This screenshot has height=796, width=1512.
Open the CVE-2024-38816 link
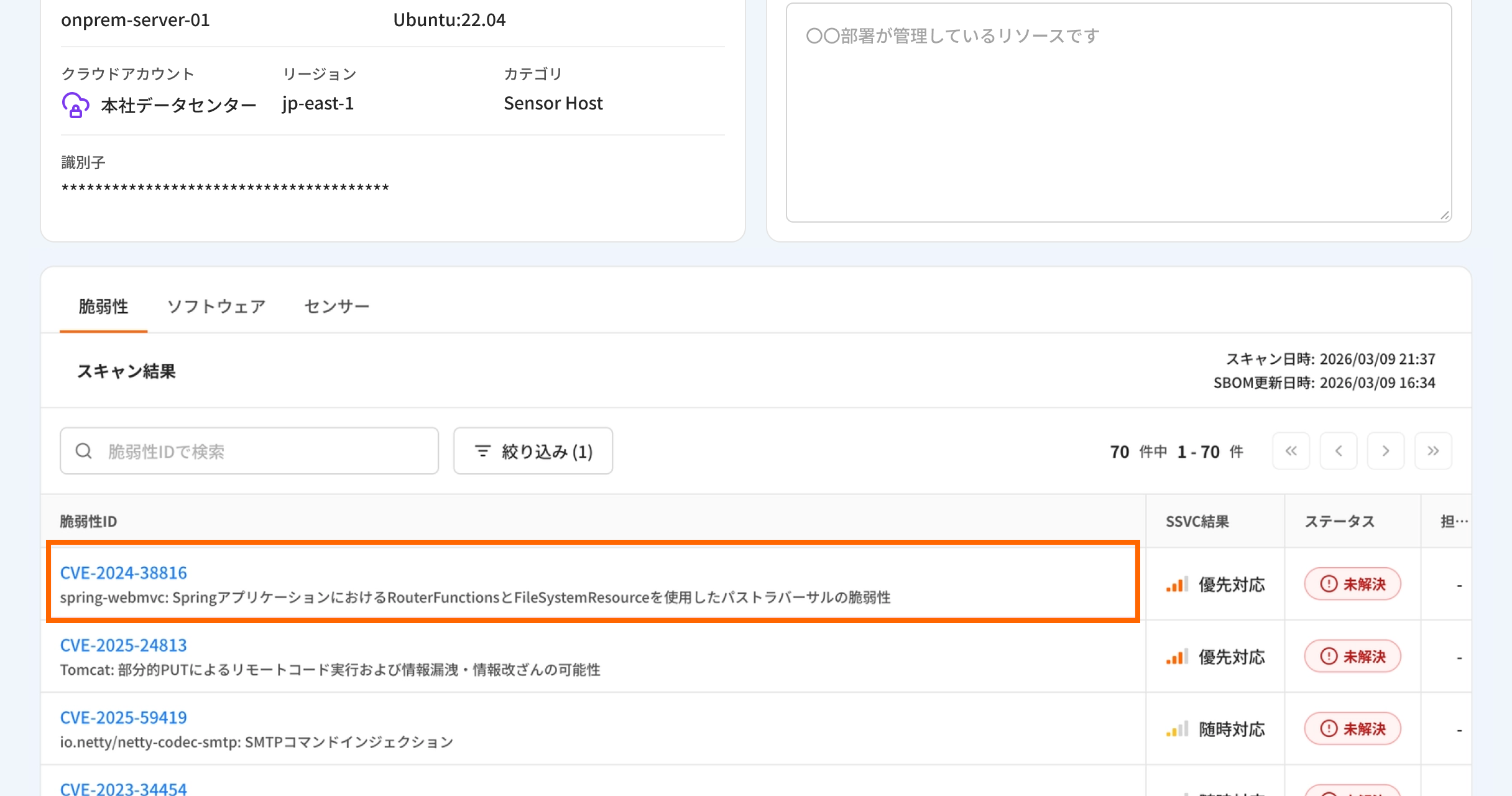point(123,573)
